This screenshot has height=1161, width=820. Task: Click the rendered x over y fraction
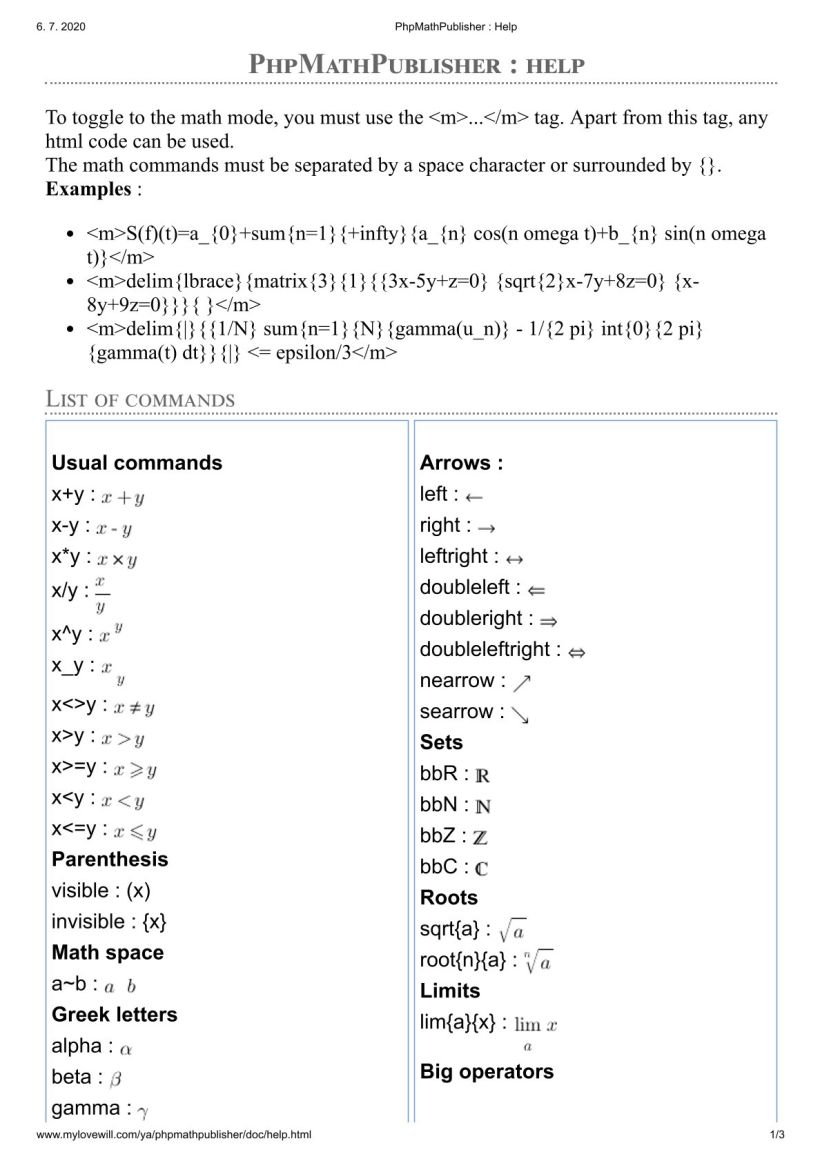coord(100,594)
